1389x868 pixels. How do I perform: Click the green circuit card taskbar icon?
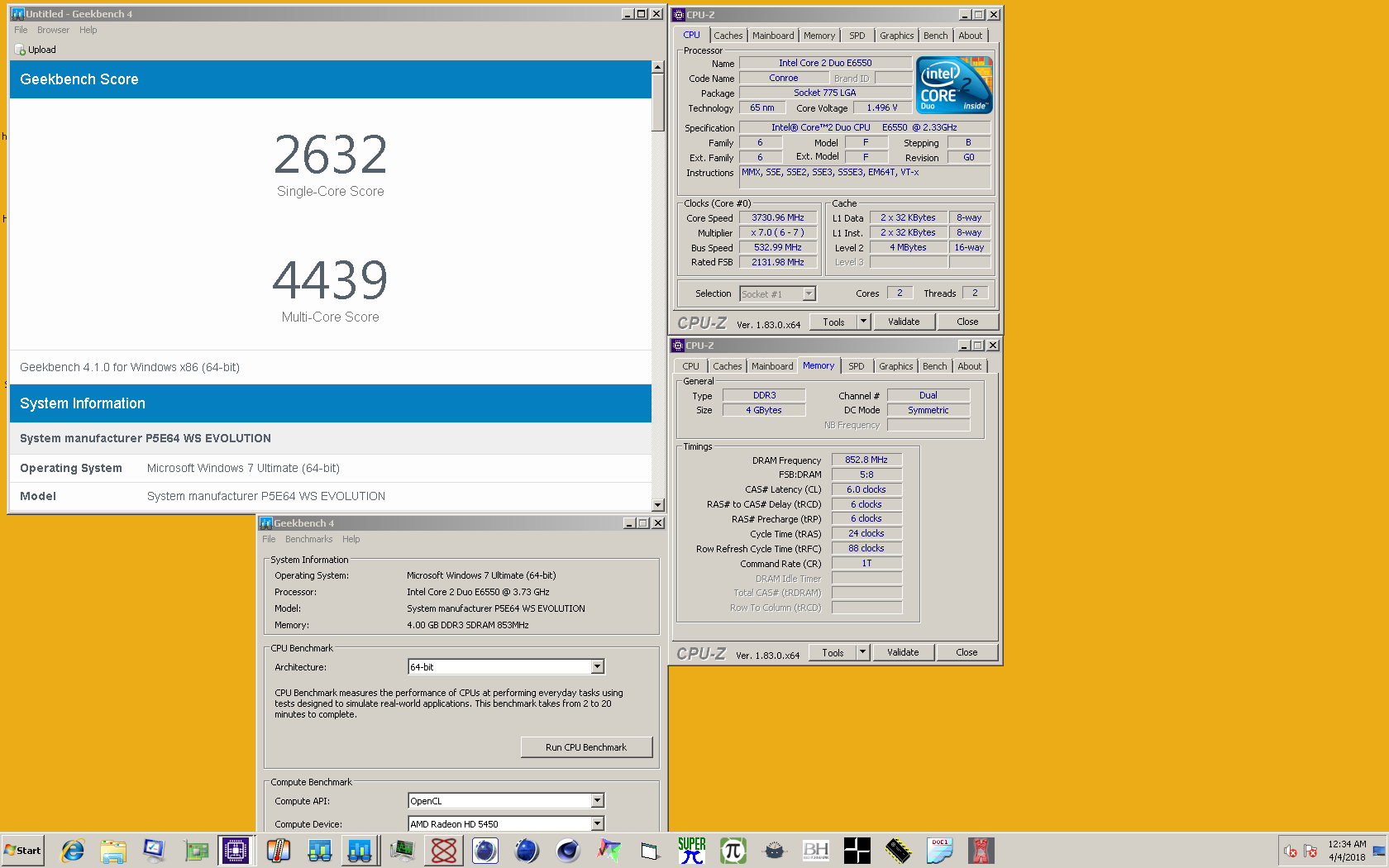tap(196, 850)
